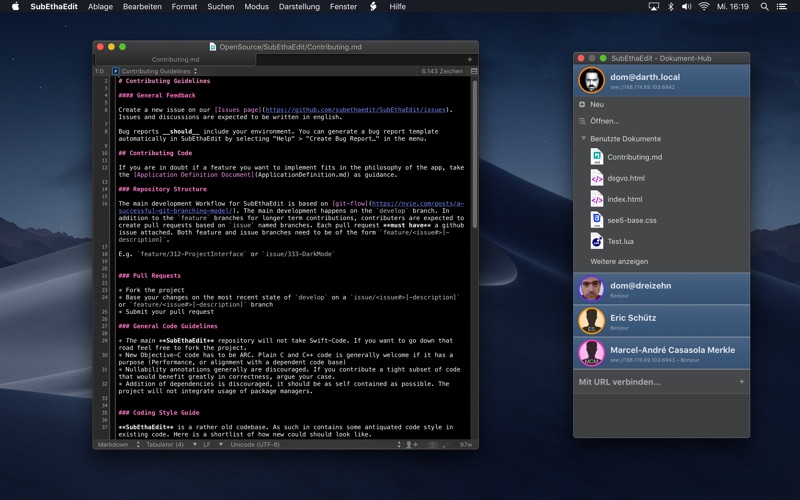Click the 97w window width indicator
The width and height of the screenshot is (800, 500).
tap(465, 444)
